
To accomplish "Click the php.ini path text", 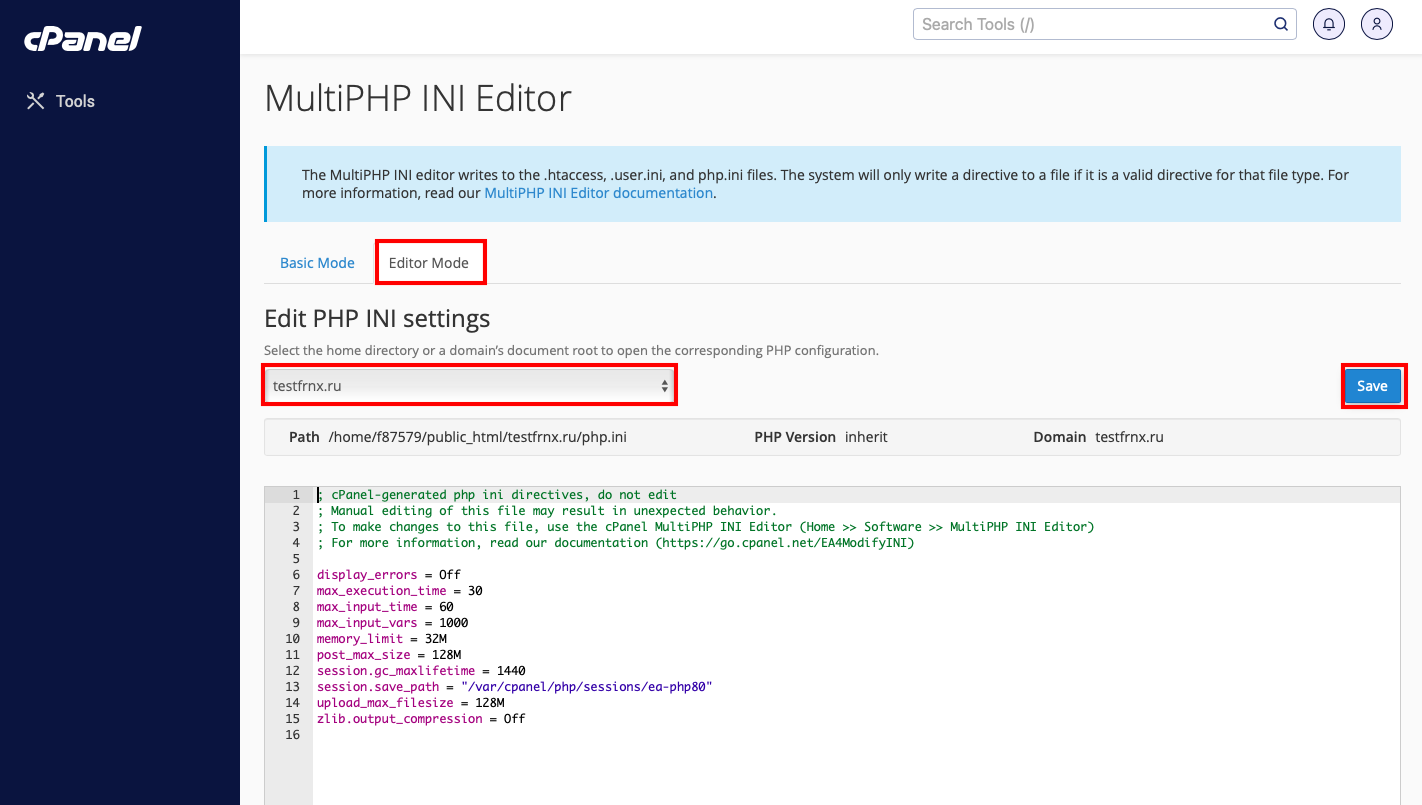I will point(478,437).
